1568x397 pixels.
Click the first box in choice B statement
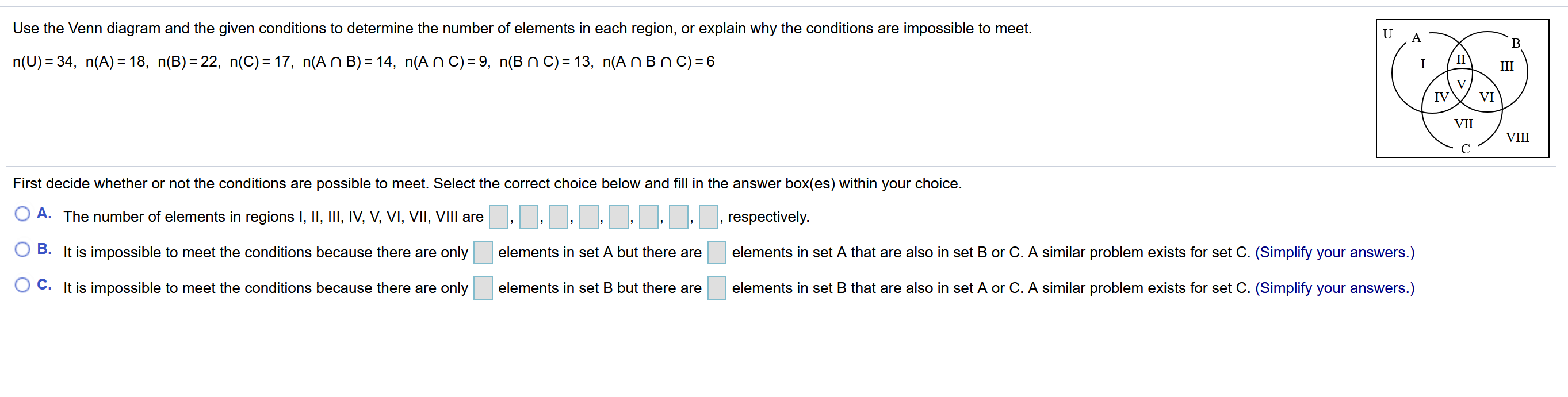(483, 252)
